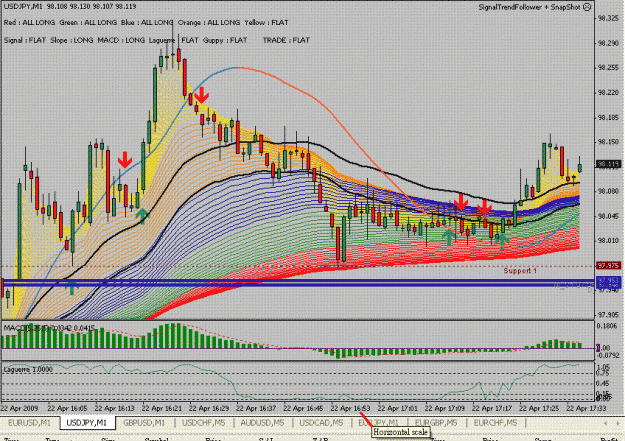Click the SnapShot circle-x icon at top right
The image size is (625, 441).
point(587,7)
